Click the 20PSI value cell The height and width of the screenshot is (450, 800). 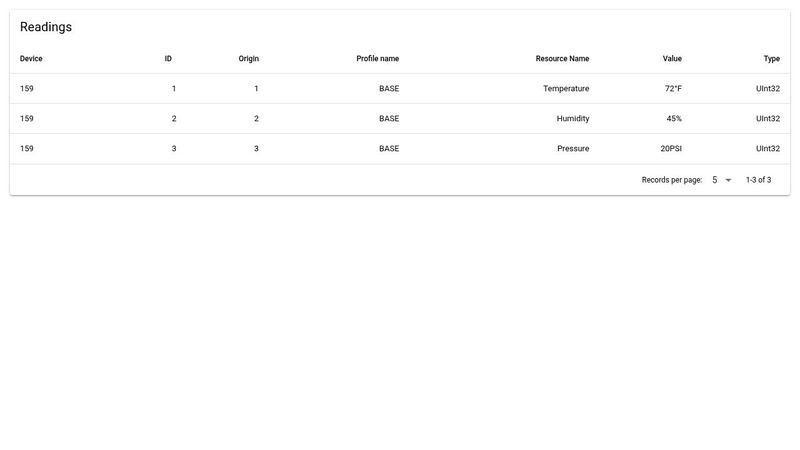tap(670, 149)
